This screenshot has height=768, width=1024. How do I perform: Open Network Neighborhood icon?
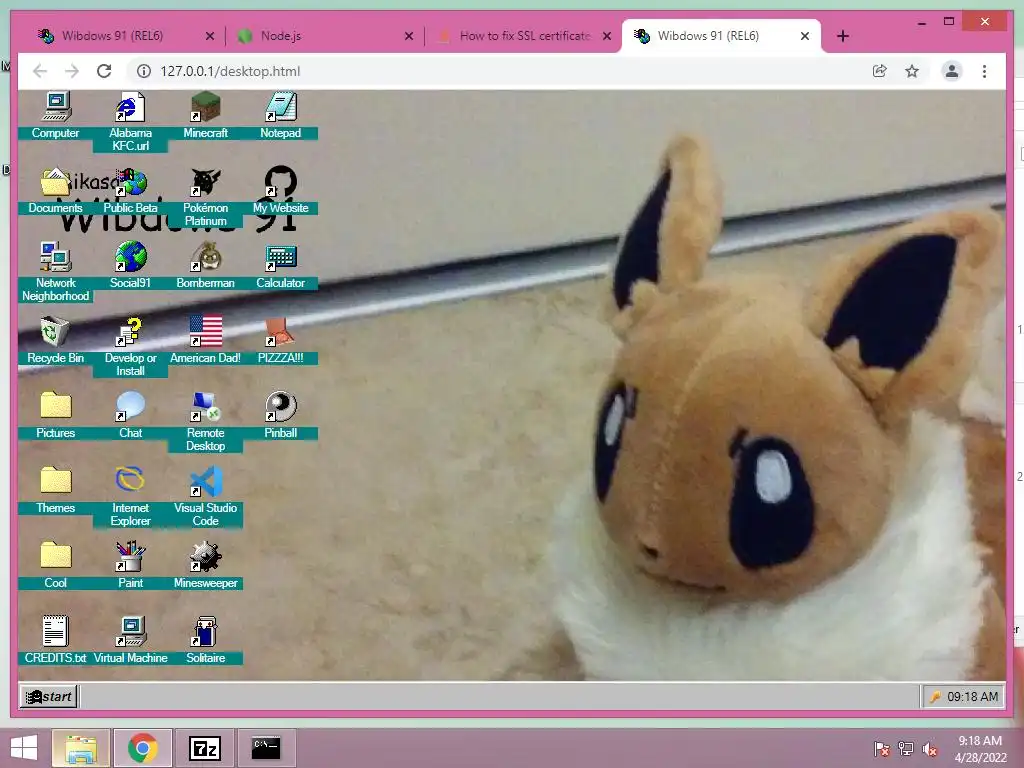tap(56, 272)
